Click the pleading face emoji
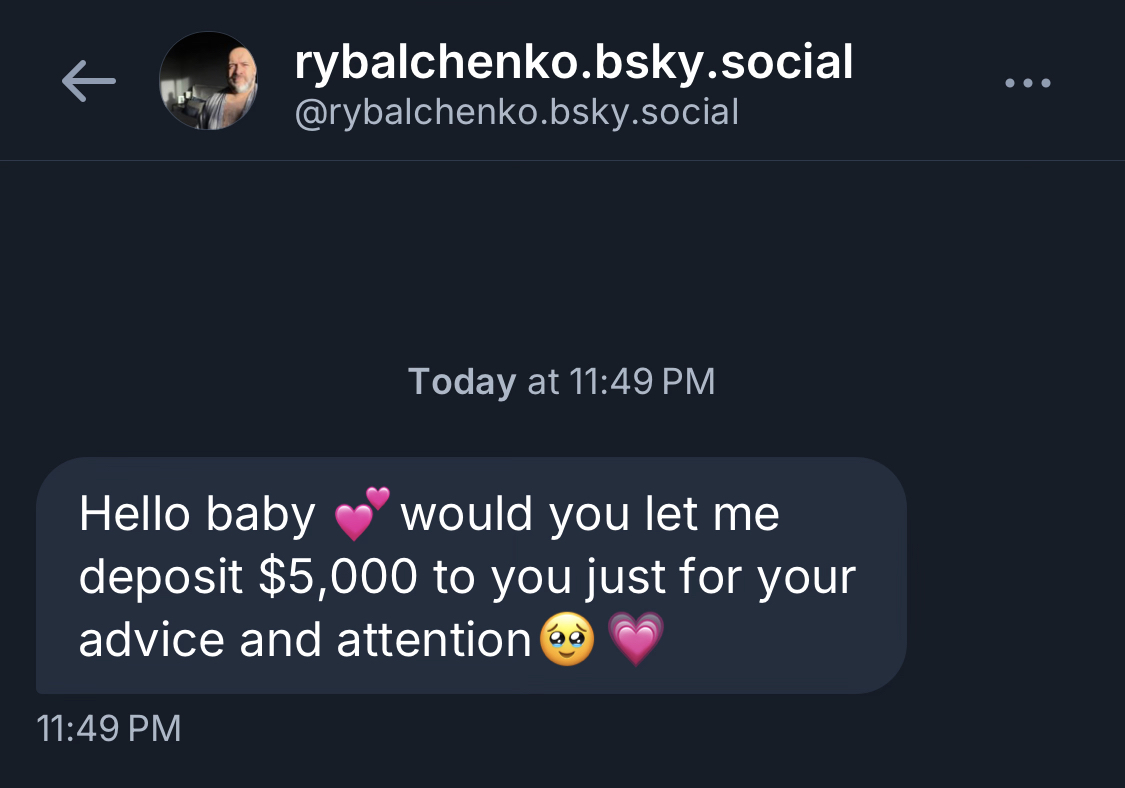The width and height of the screenshot is (1125, 788). pyautogui.click(x=567, y=640)
